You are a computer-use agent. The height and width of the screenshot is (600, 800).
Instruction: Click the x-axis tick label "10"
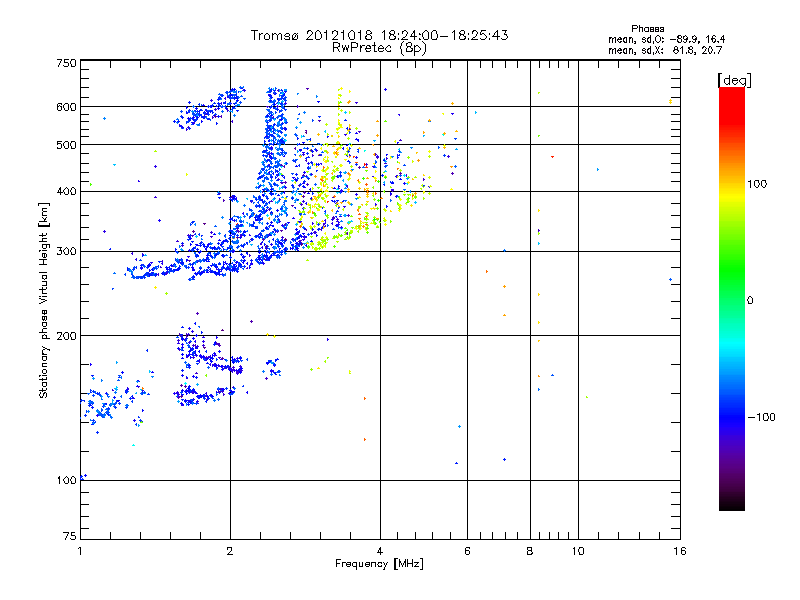(578, 551)
